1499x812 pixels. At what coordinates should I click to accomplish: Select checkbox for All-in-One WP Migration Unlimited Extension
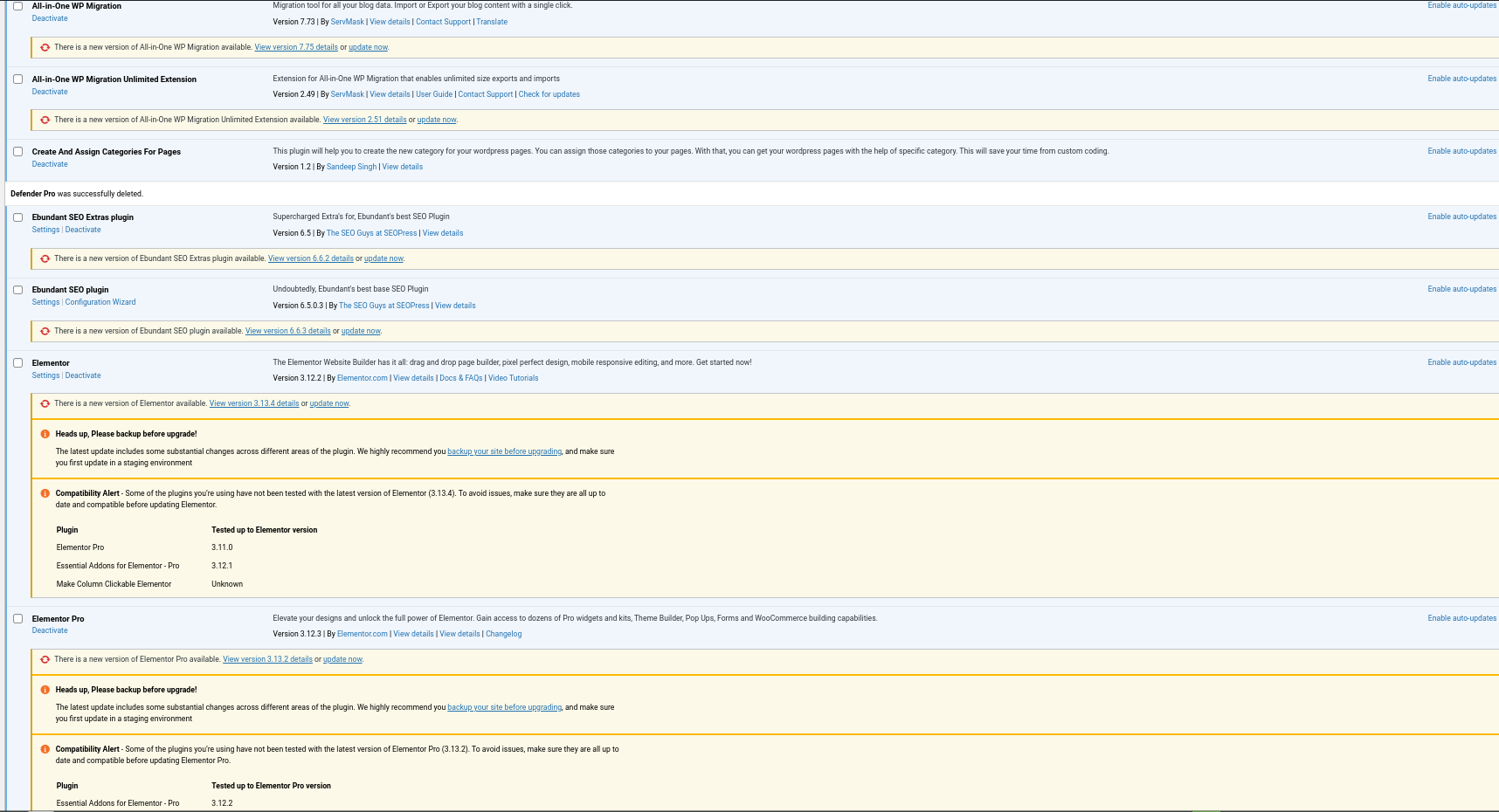tap(17, 79)
